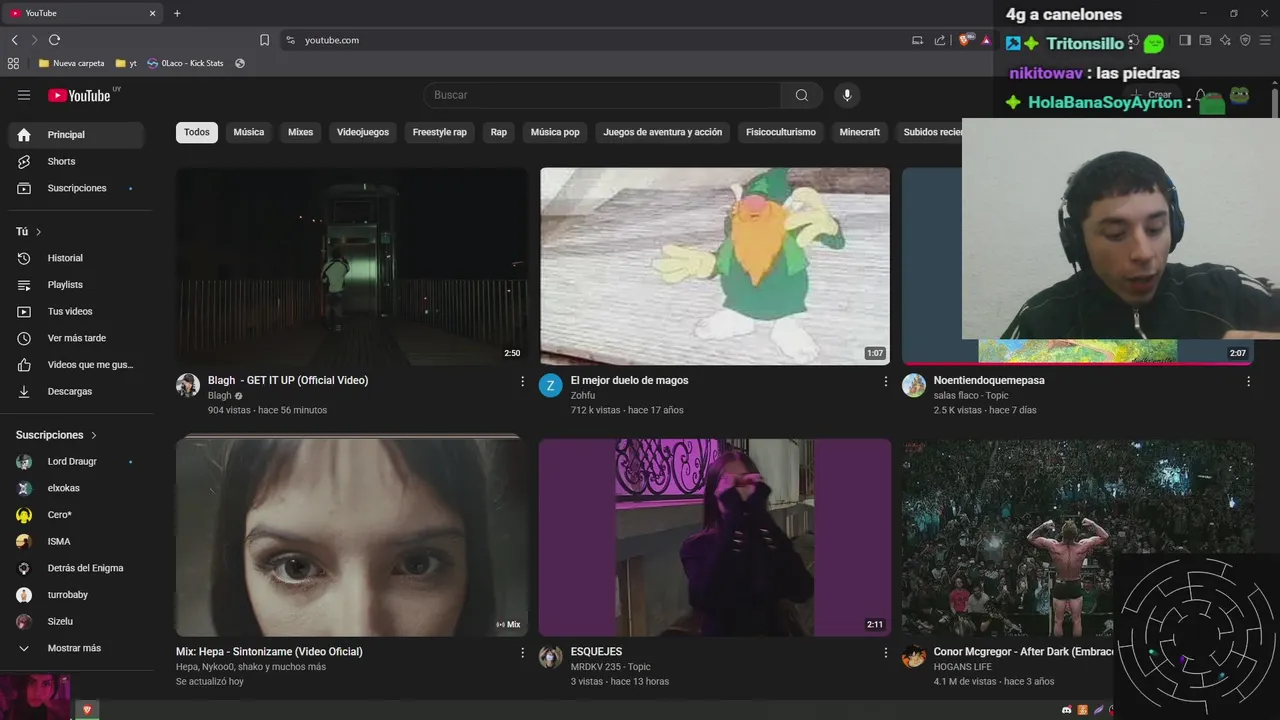Start voice search with microphone icon
The height and width of the screenshot is (720, 1280).
click(x=847, y=95)
